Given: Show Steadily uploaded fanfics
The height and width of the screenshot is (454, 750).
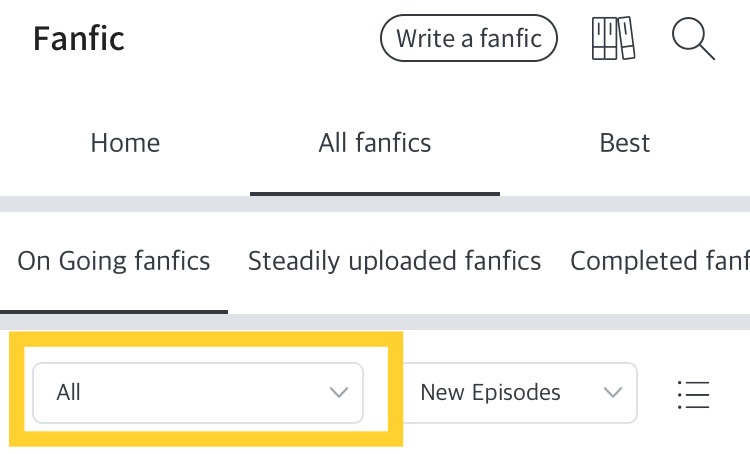Looking at the screenshot, I should [x=394, y=262].
